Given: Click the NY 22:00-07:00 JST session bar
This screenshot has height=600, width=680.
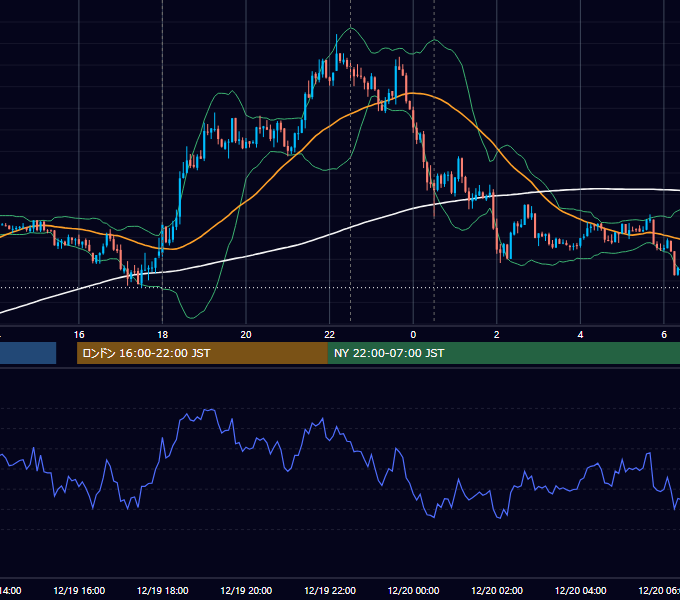Looking at the screenshot, I should click(x=503, y=353).
